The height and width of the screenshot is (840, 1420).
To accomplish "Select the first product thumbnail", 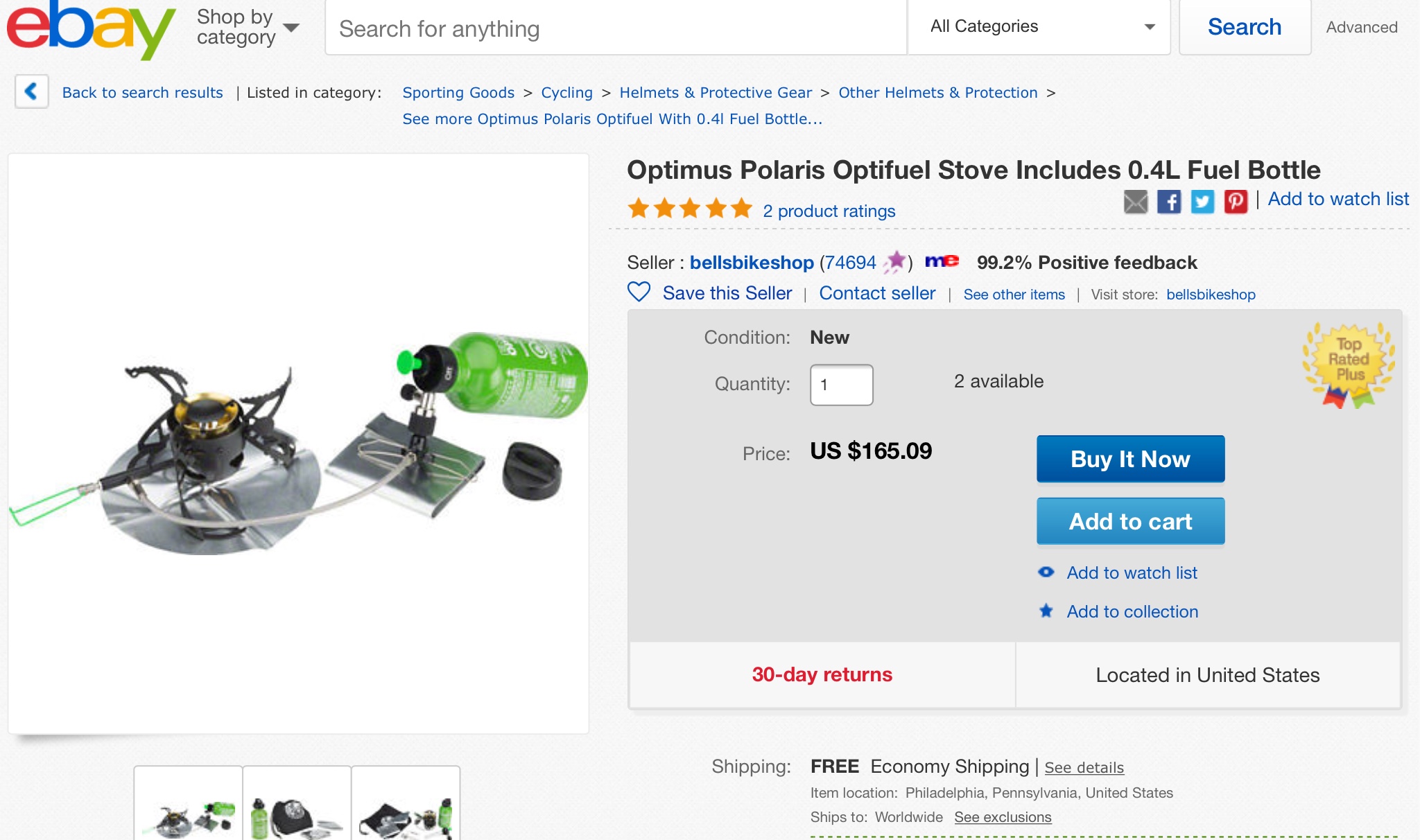I will [x=188, y=804].
